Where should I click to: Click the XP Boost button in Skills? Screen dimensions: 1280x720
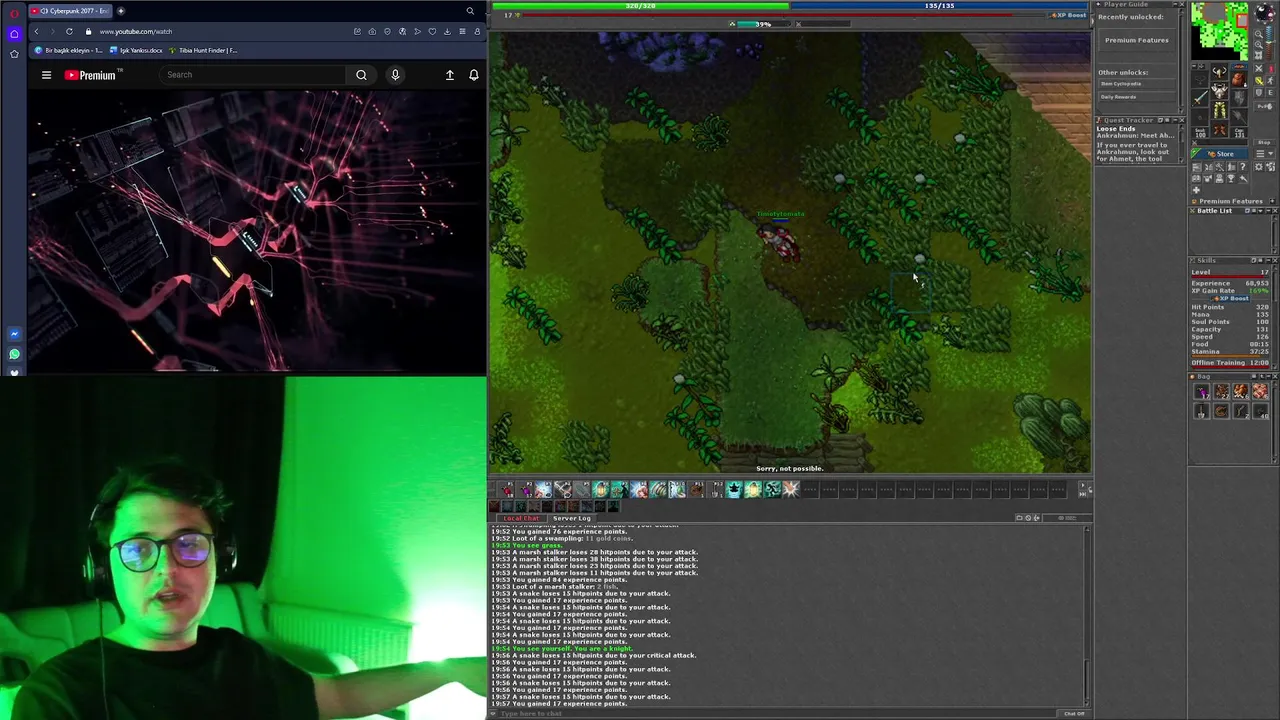[1232, 298]
